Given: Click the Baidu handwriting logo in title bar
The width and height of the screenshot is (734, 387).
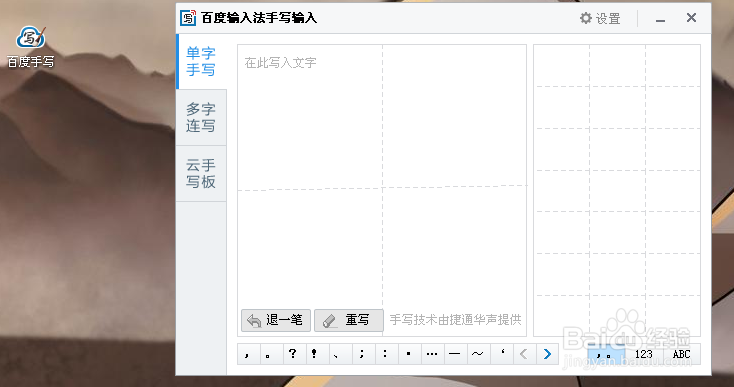Looking at the screenshot, I should click(x=188, y=18).
